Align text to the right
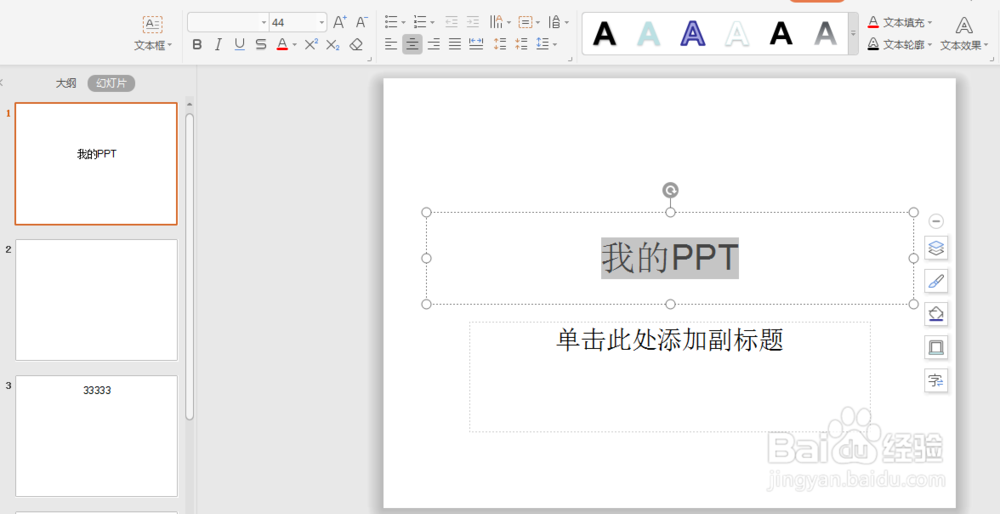 pyautogui.click(x=434, y=44)
